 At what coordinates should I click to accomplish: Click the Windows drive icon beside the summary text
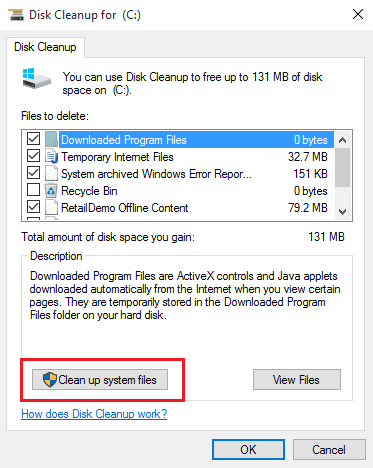(36, 78)
